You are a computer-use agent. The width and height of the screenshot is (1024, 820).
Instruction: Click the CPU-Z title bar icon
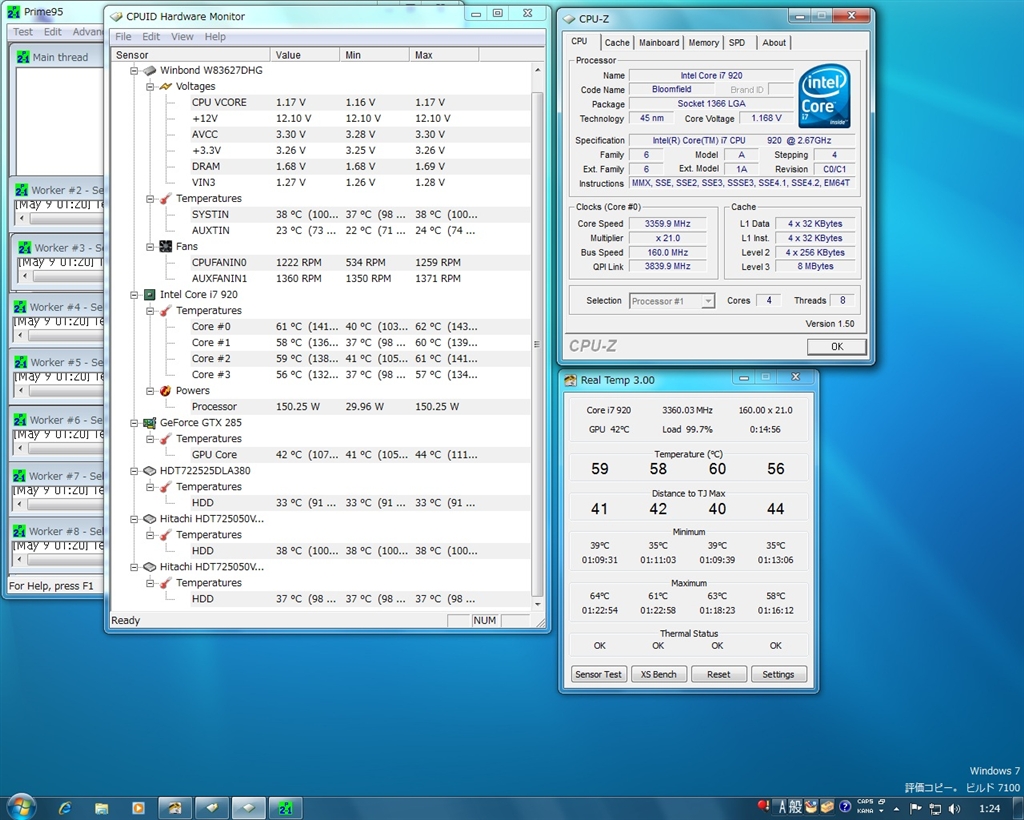pos(569,19)
